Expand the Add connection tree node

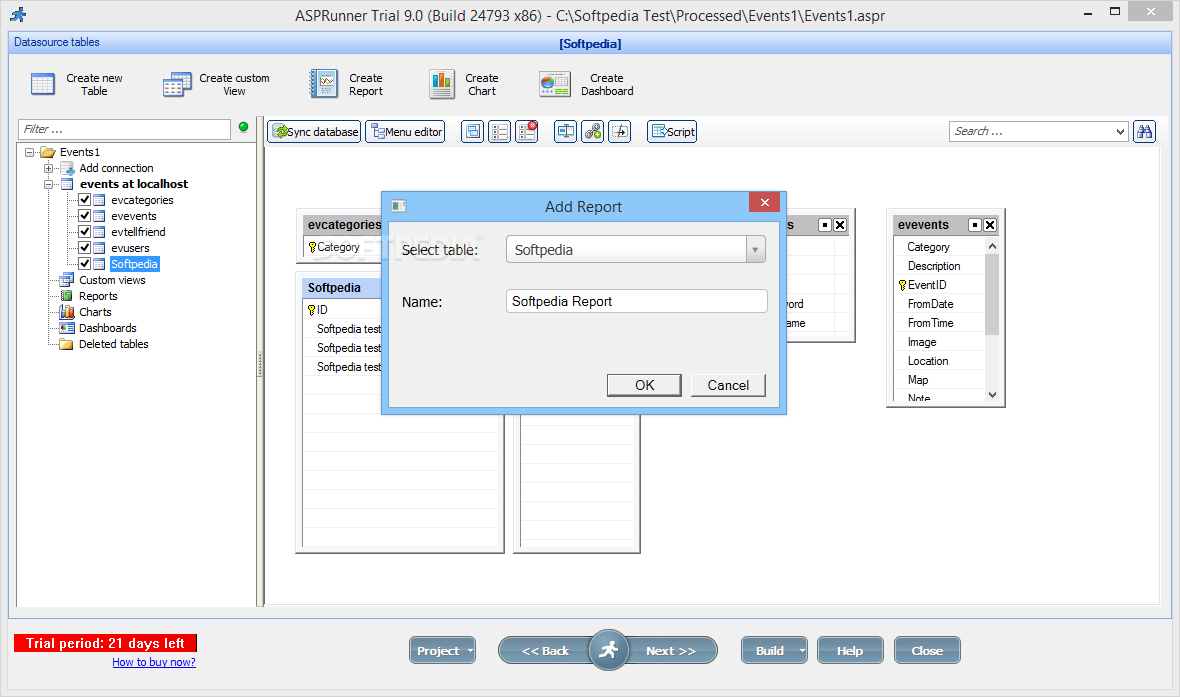[48, 168]
